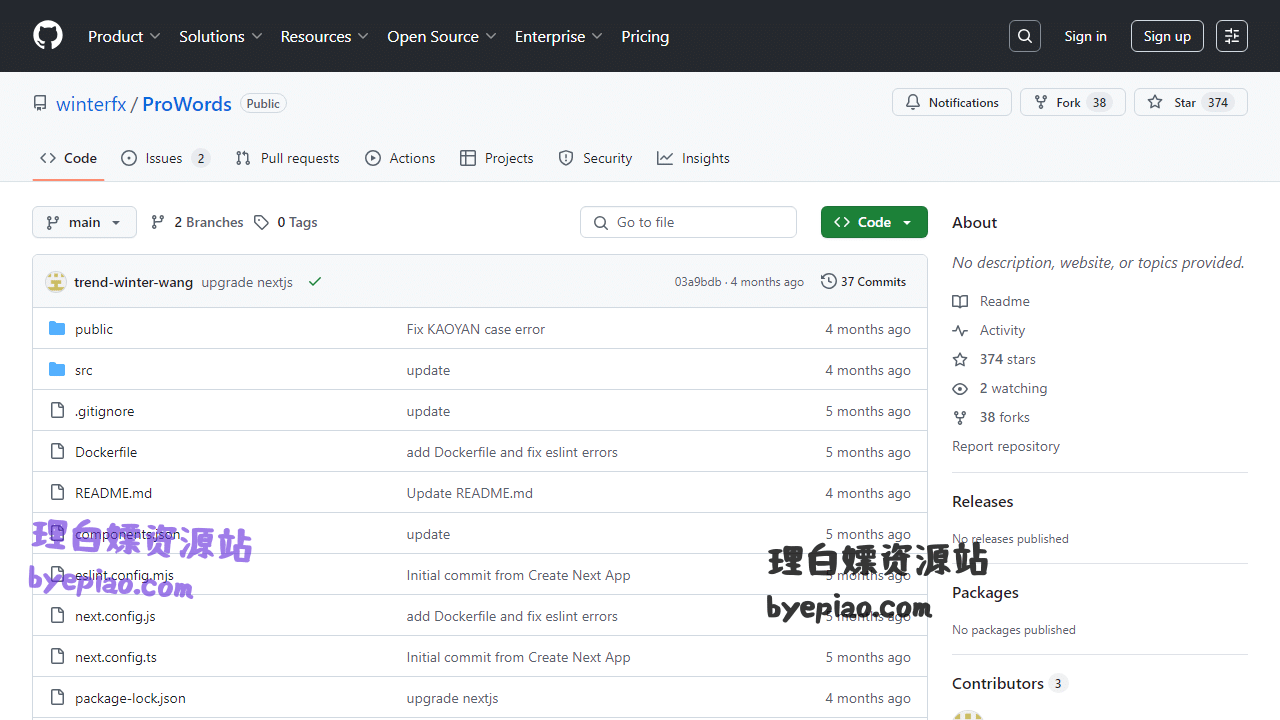Click the star icon beside 374 stars
Image resolution: width=1280 pixels, height=720 pixels.
click(x=960, y=359)
